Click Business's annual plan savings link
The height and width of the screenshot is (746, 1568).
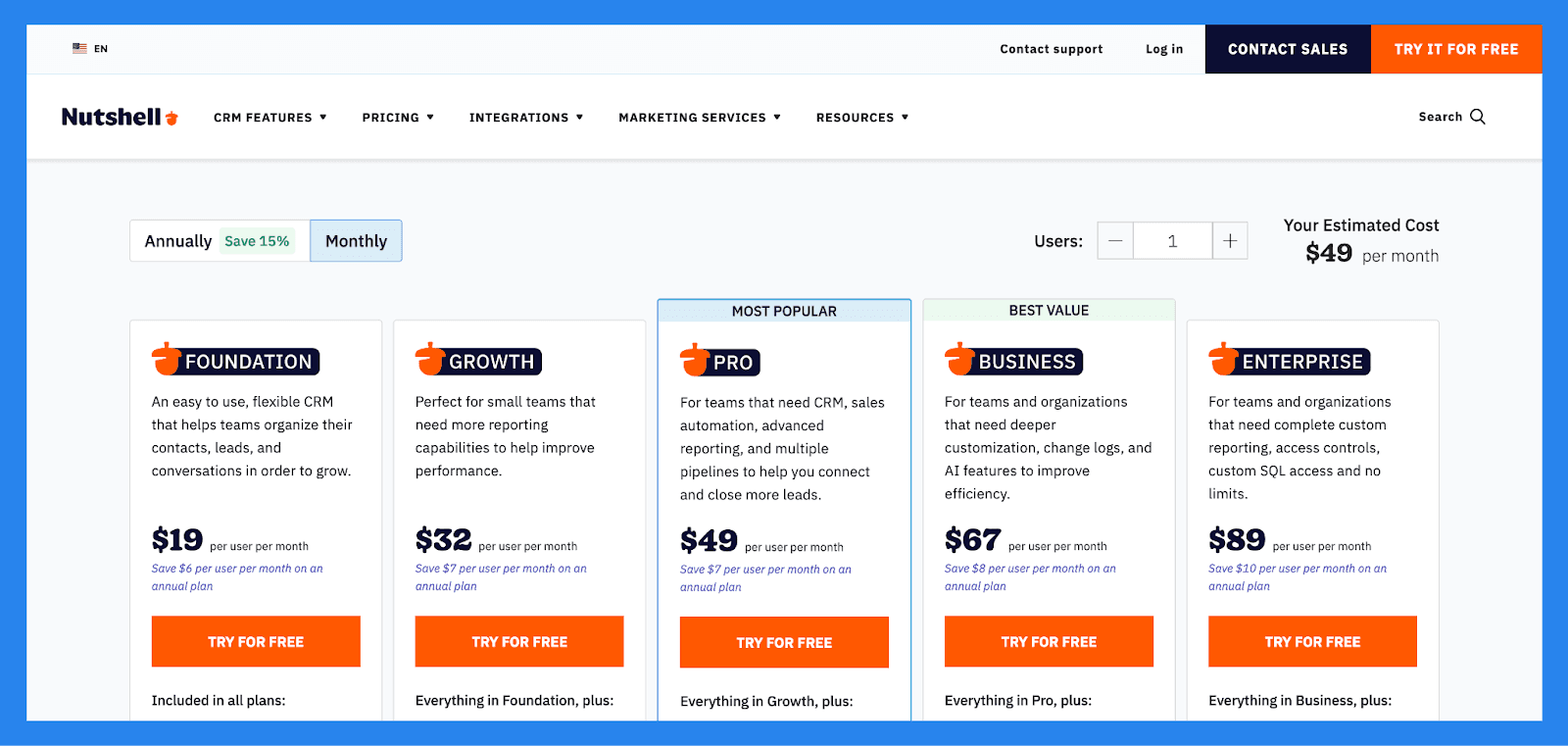[1030, 577]
